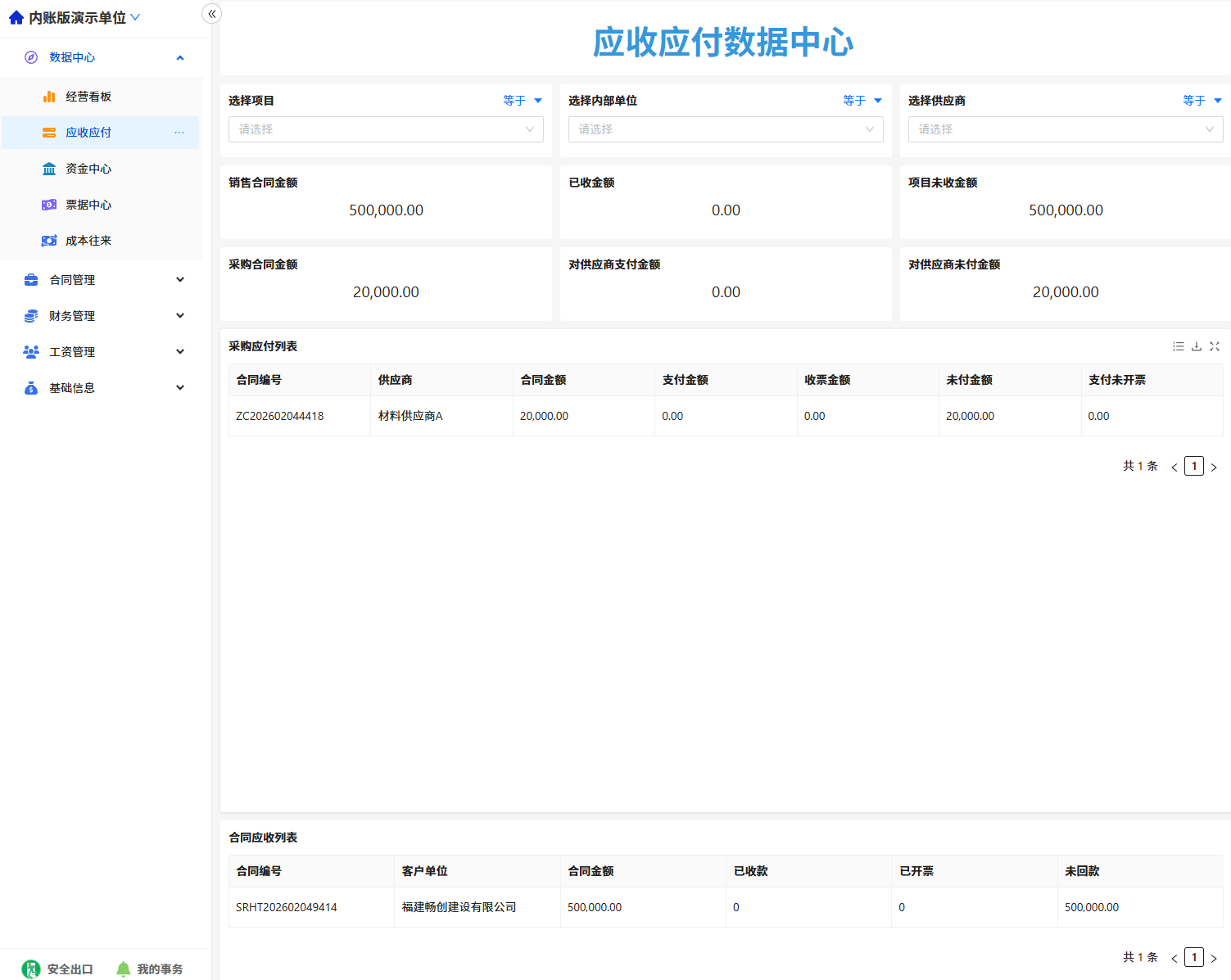Click the bar chart icon for 经营看板

[x=49, y=97]
